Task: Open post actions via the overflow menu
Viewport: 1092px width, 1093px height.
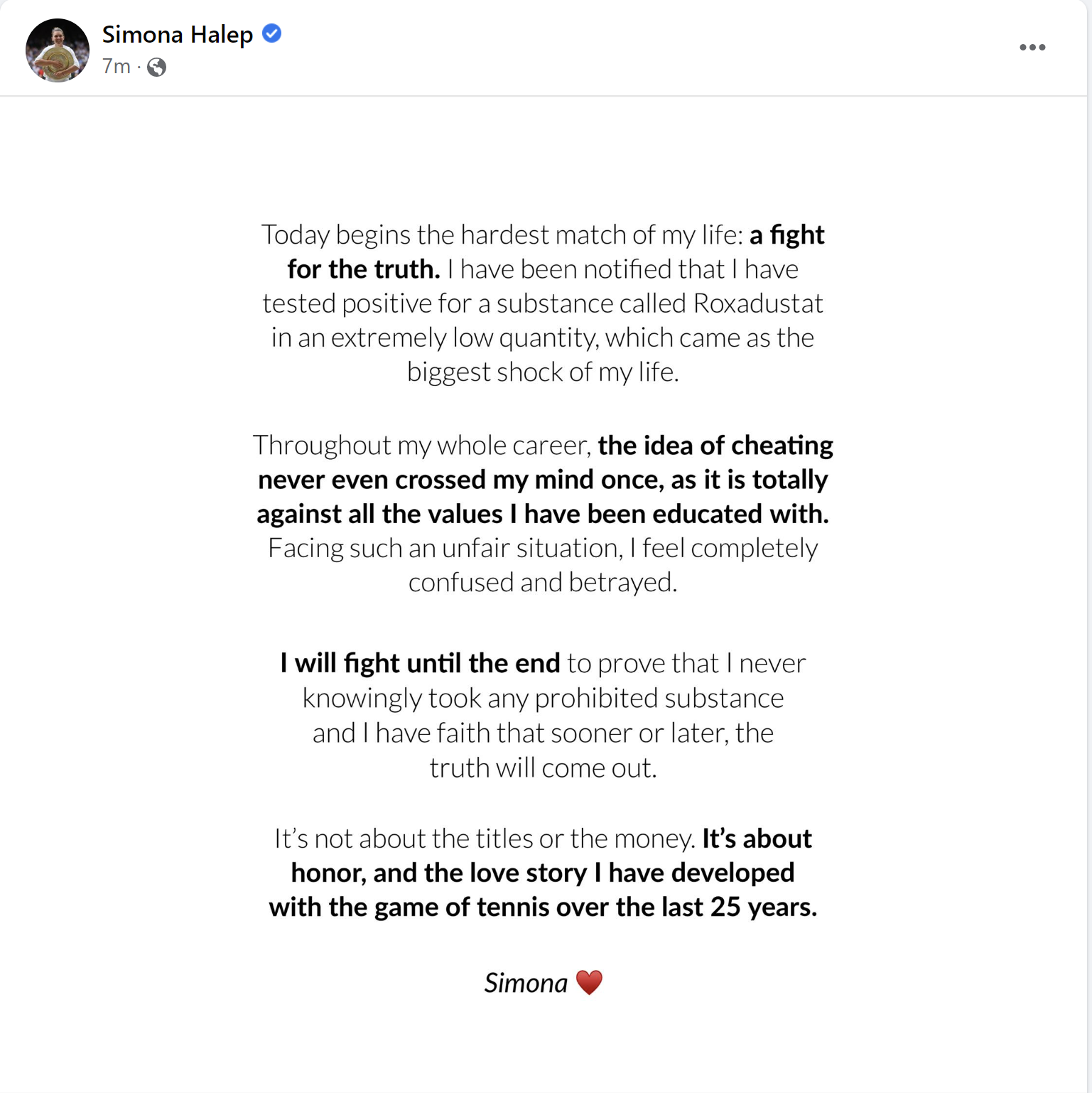Action: pos(1032,47)
